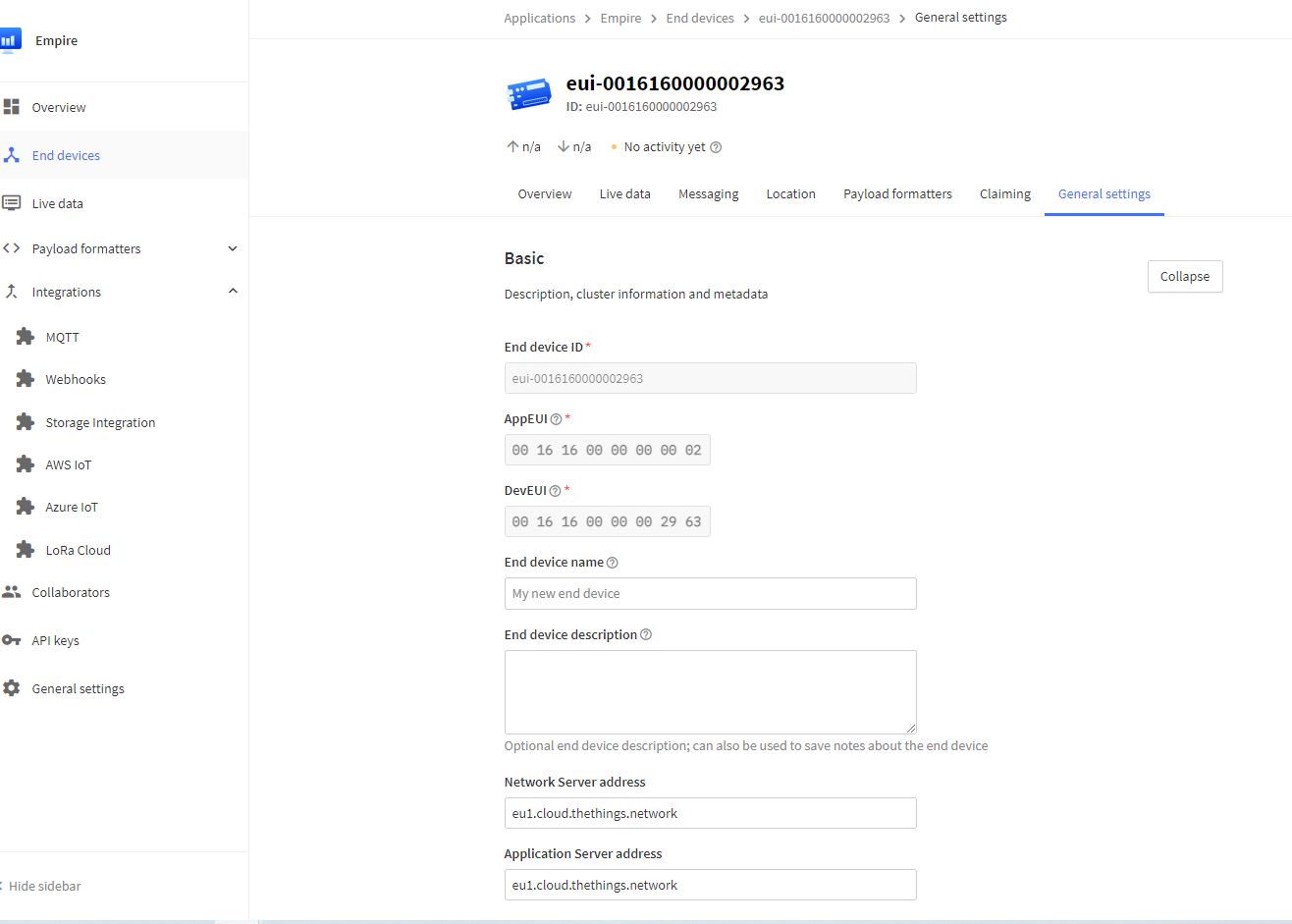Screen dimensions: 1292x924
Task: Click the General settings gear icon
Action: tap(12, 688)
